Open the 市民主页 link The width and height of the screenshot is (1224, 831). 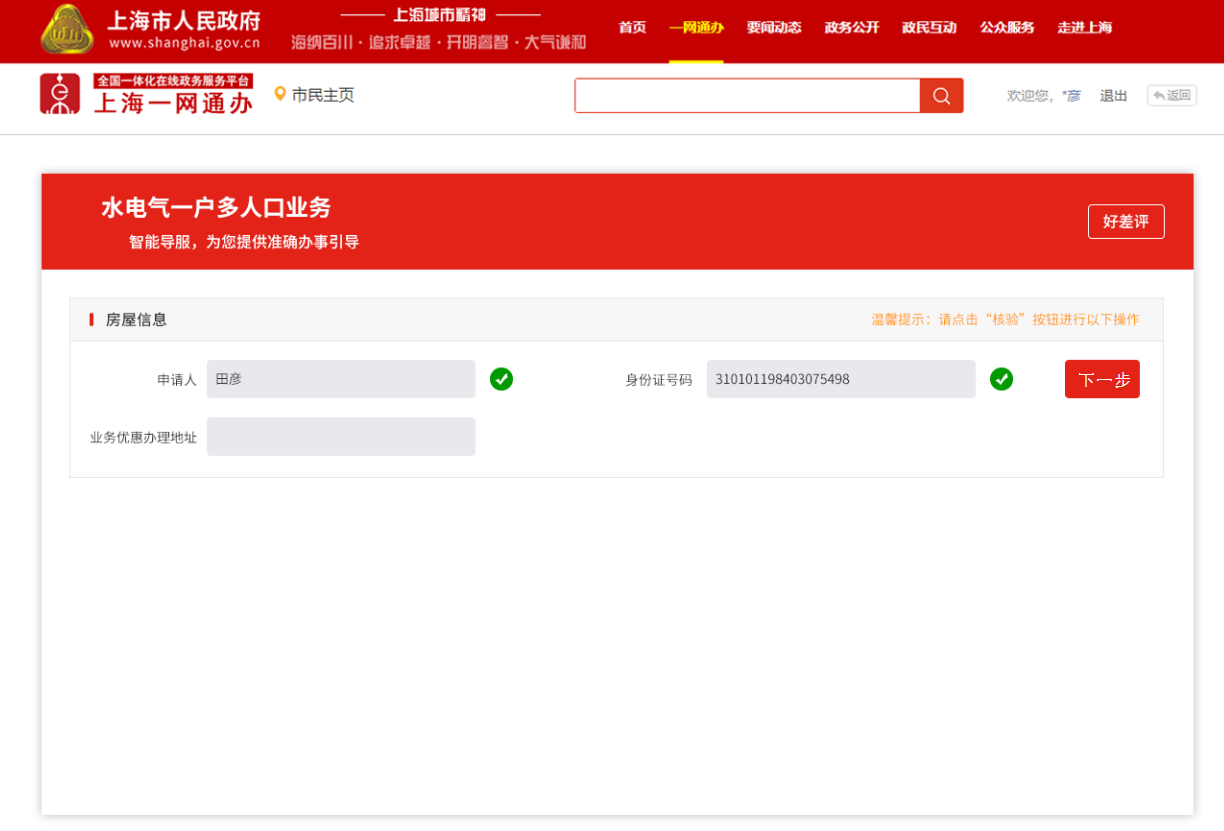click(322, 95)
